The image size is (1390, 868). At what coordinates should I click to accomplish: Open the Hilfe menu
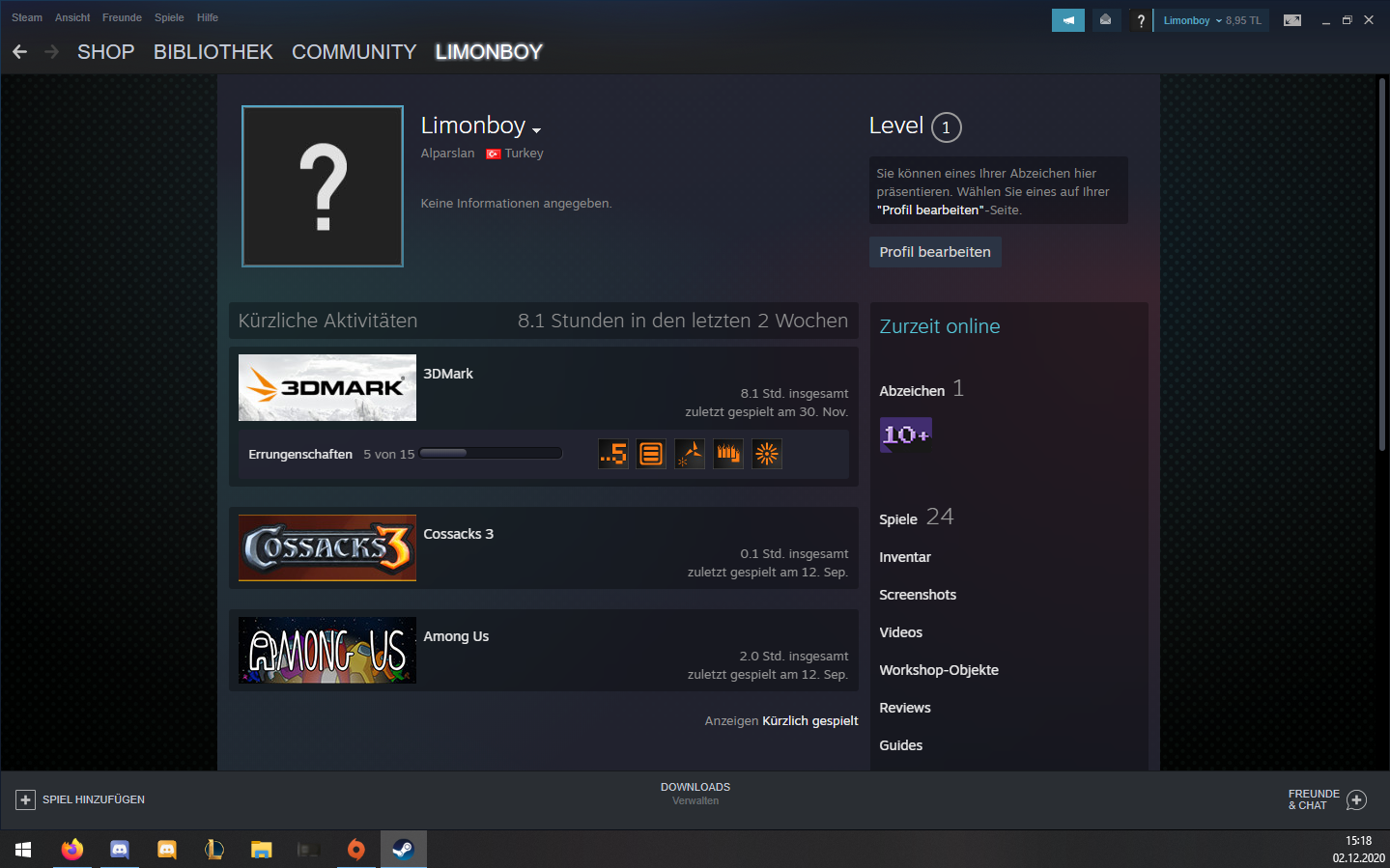click(208, 17)
